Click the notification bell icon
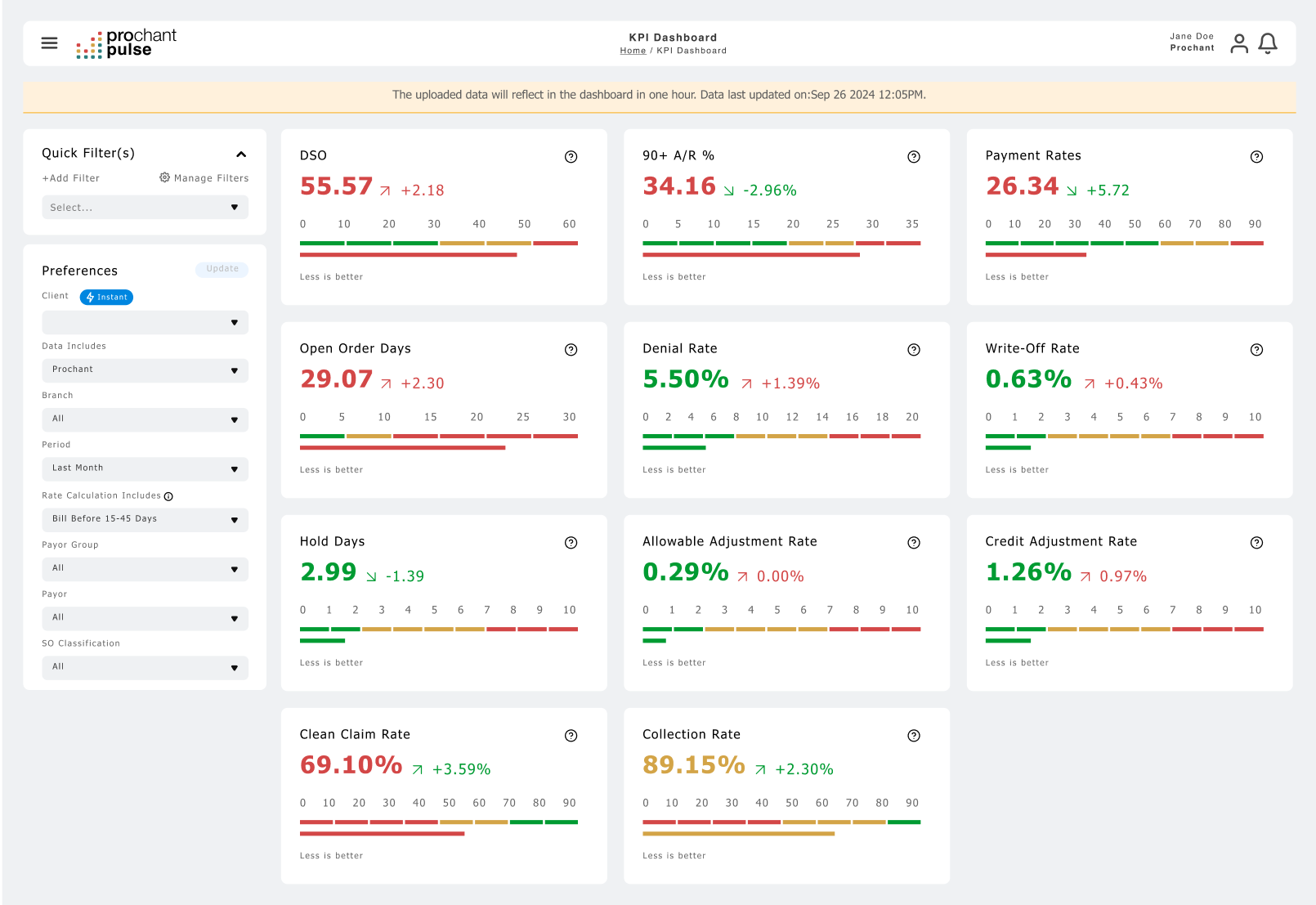The height and width of the screenshot is (905, 1316). pyautogui.click(x=1267, y=43)
